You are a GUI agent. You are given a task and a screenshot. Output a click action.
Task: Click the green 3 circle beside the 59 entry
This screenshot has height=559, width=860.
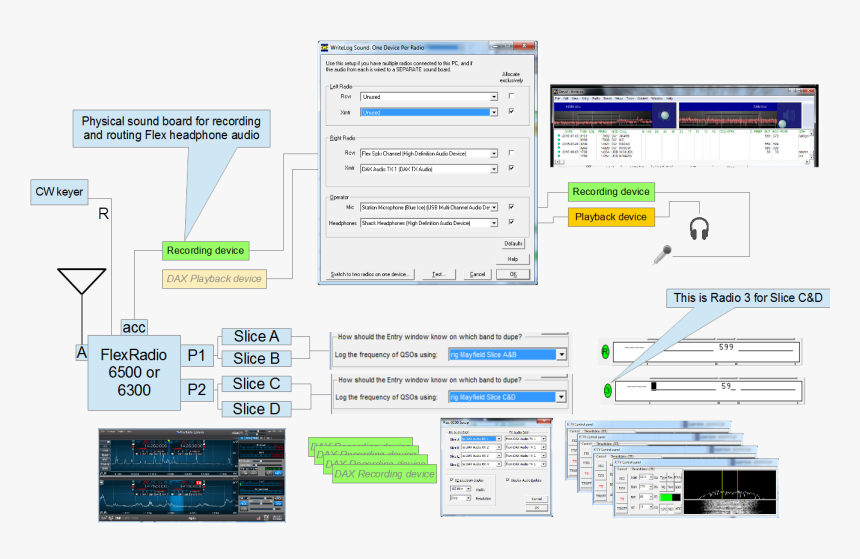[608, 391]
